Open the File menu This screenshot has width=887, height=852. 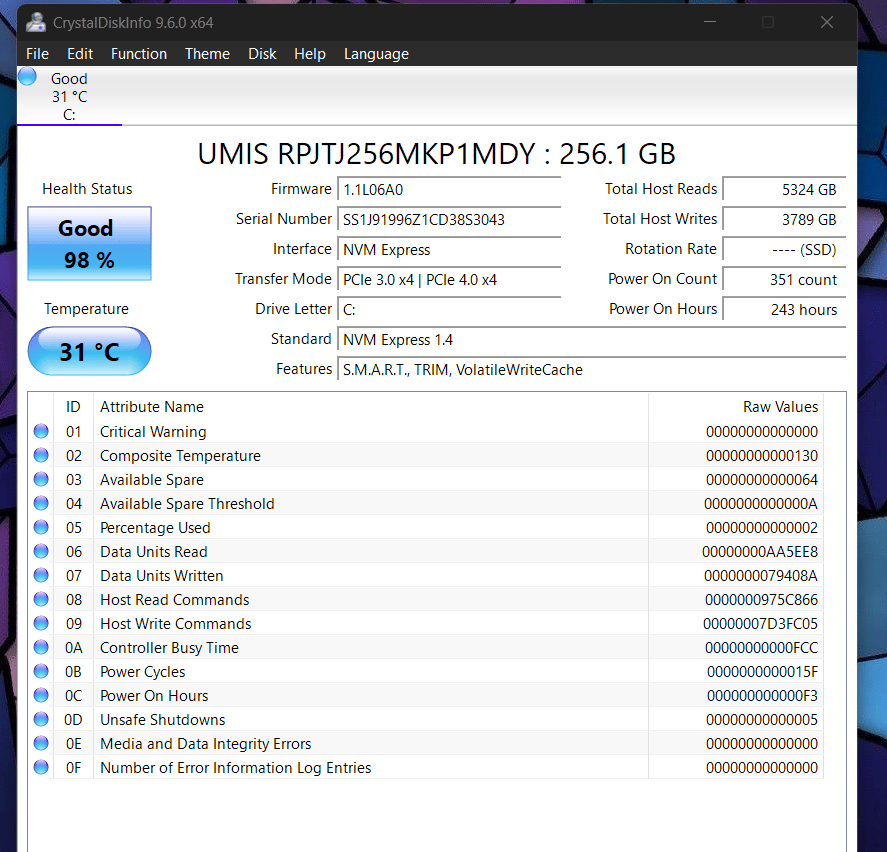point(37,54)
